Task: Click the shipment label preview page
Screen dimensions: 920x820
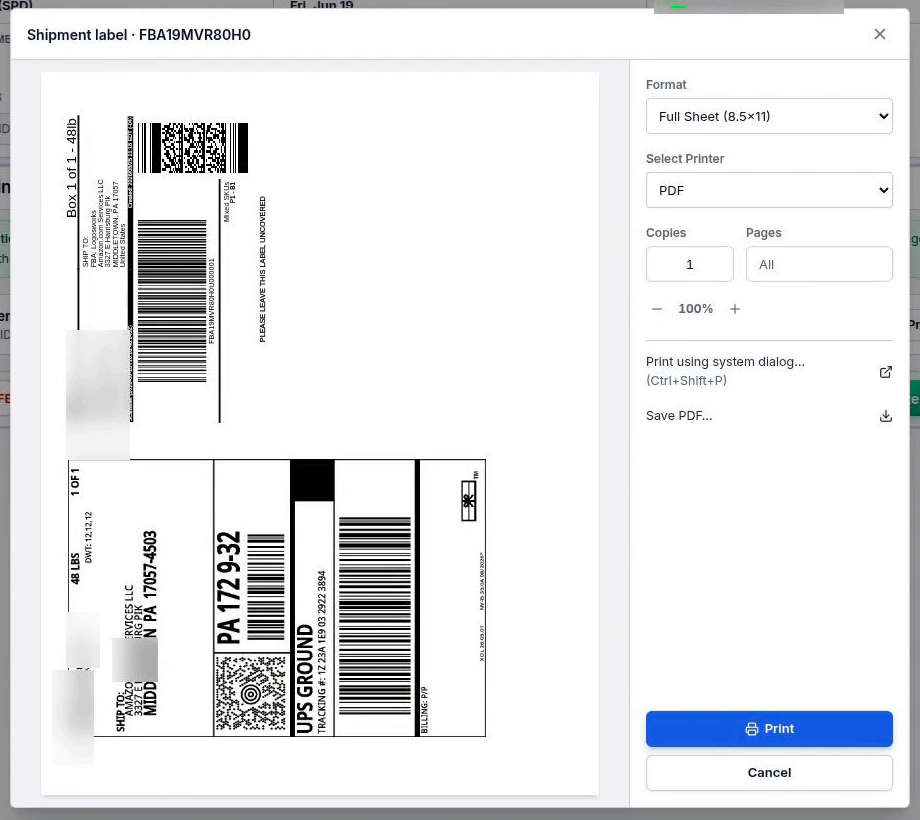Action: (320, 433)
